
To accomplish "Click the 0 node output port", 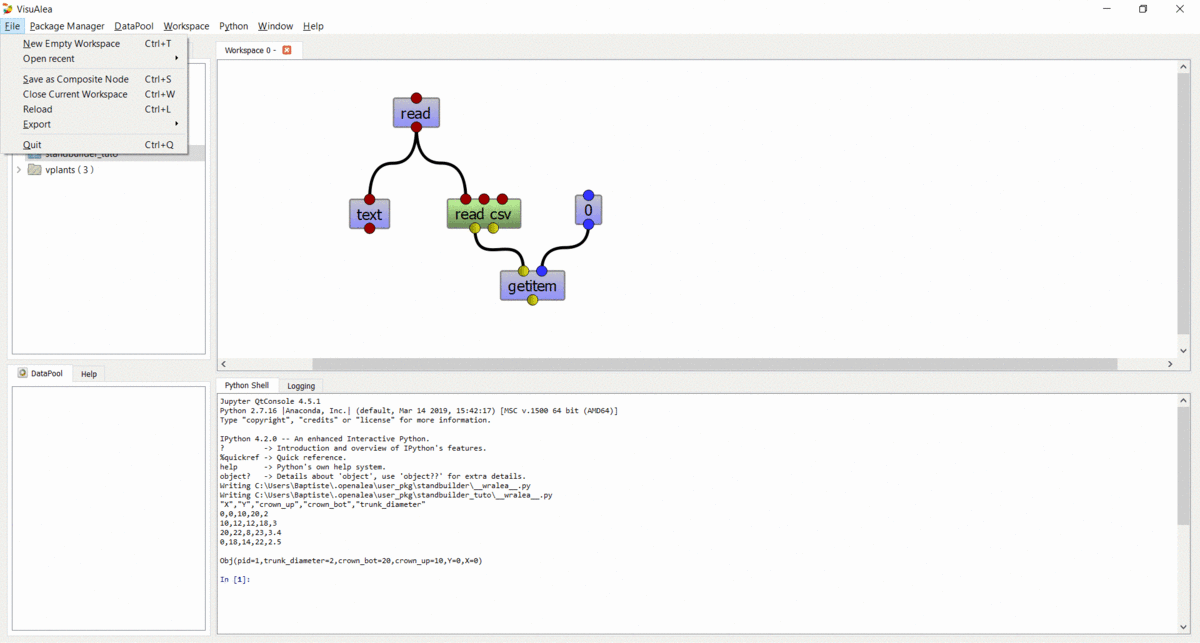I will (x=588, y=224).
